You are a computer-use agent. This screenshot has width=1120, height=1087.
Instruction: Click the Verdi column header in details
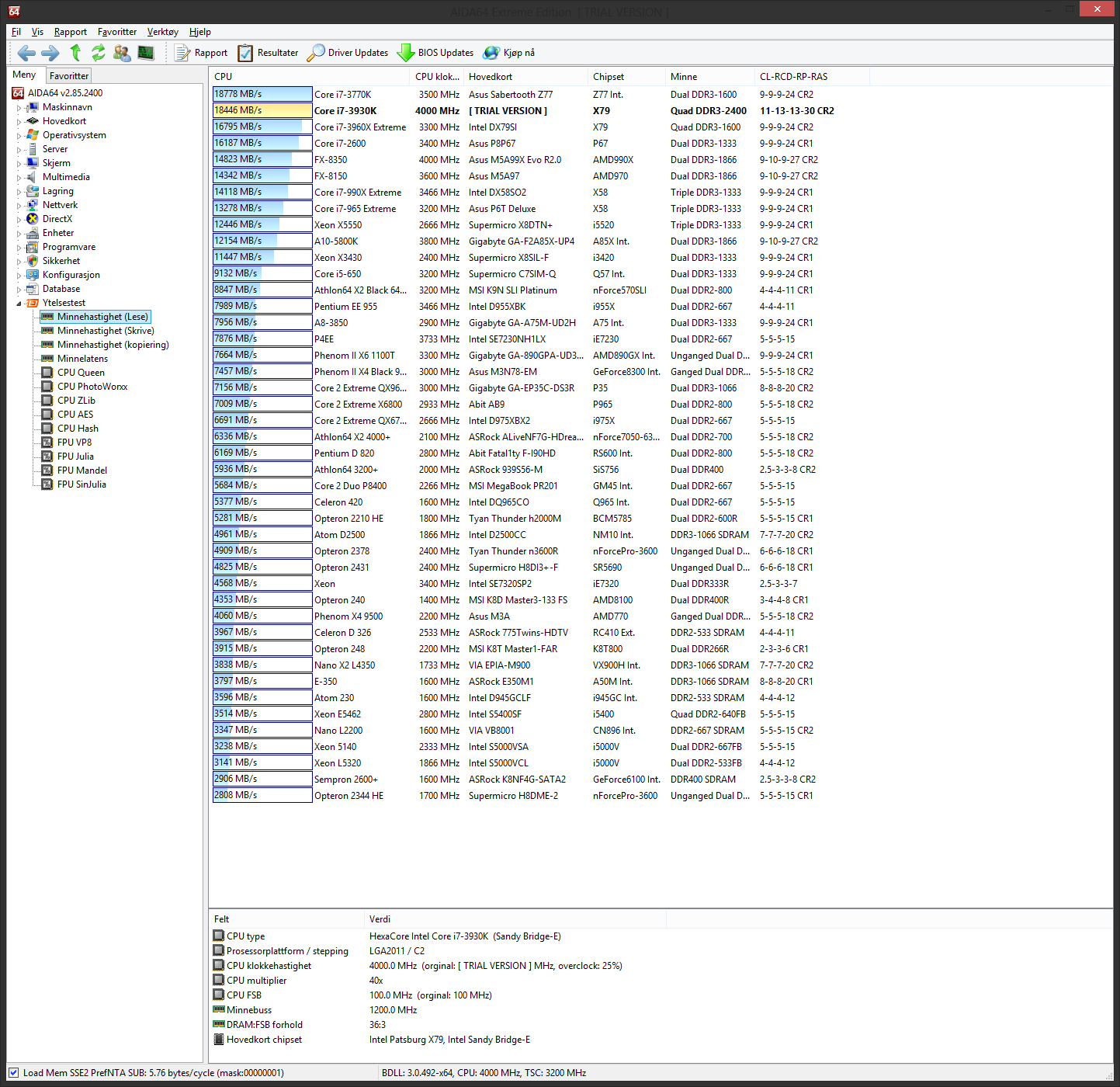click(x=515, y=919)
